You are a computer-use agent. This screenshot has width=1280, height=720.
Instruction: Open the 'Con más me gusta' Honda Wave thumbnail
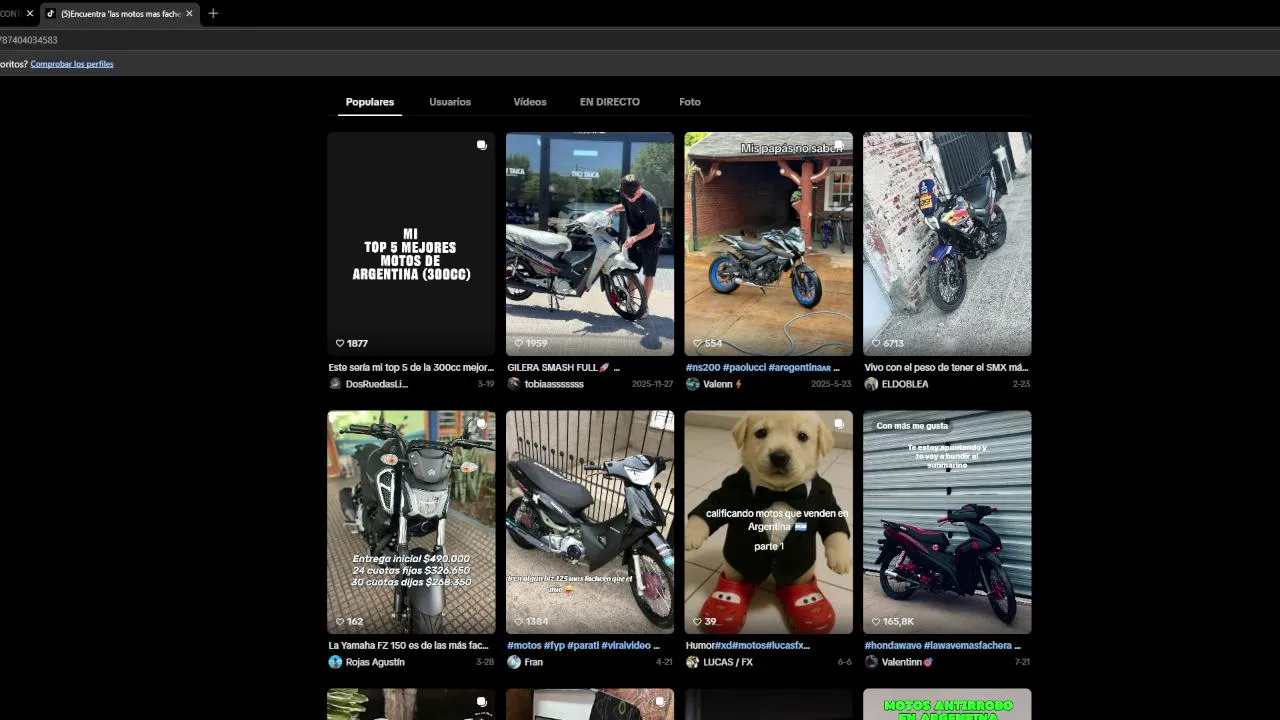pos(947,522)
